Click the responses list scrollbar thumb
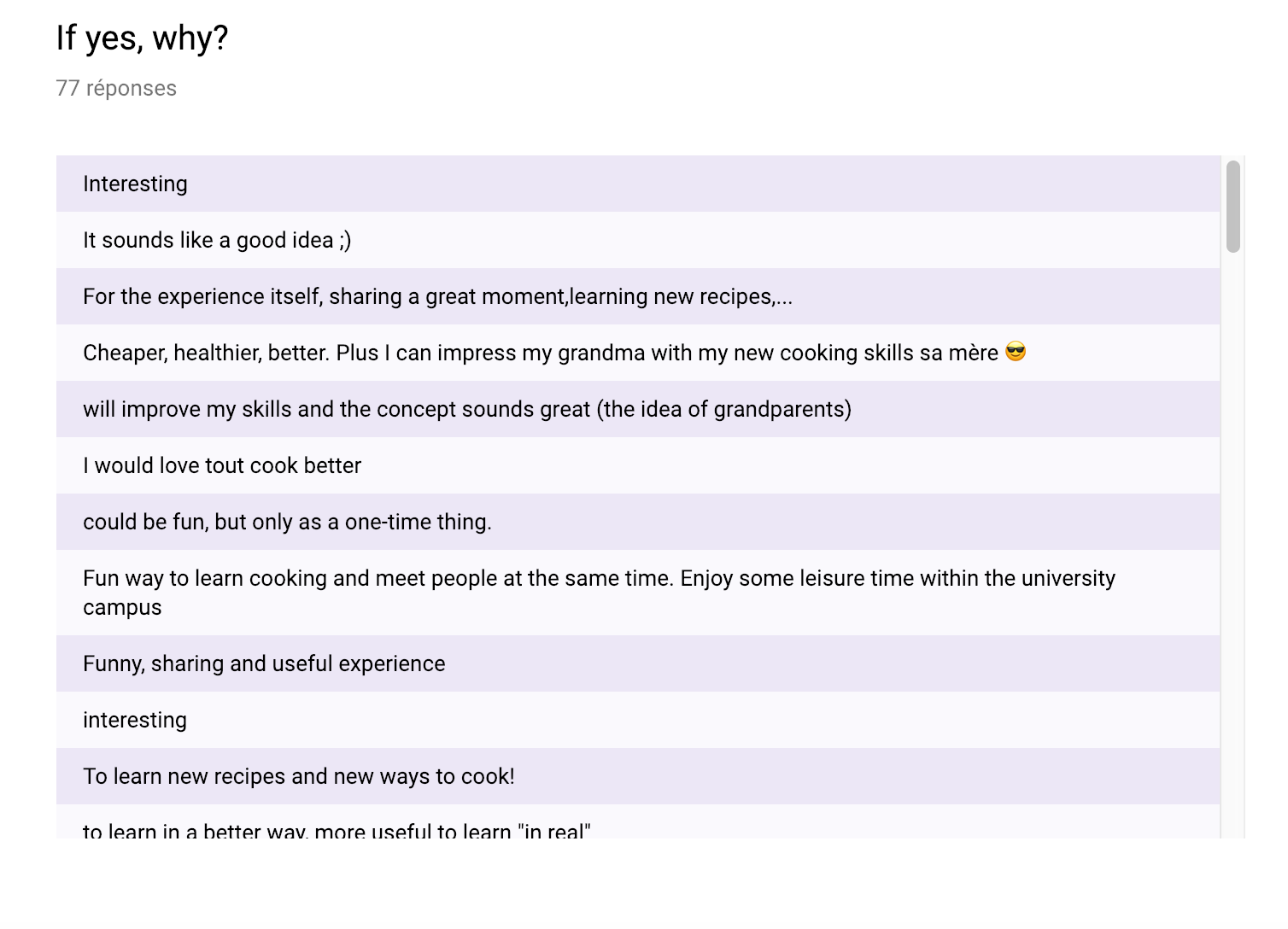Image resolution: width=1288 pixels, height=929 pixels. (1232, 207)
